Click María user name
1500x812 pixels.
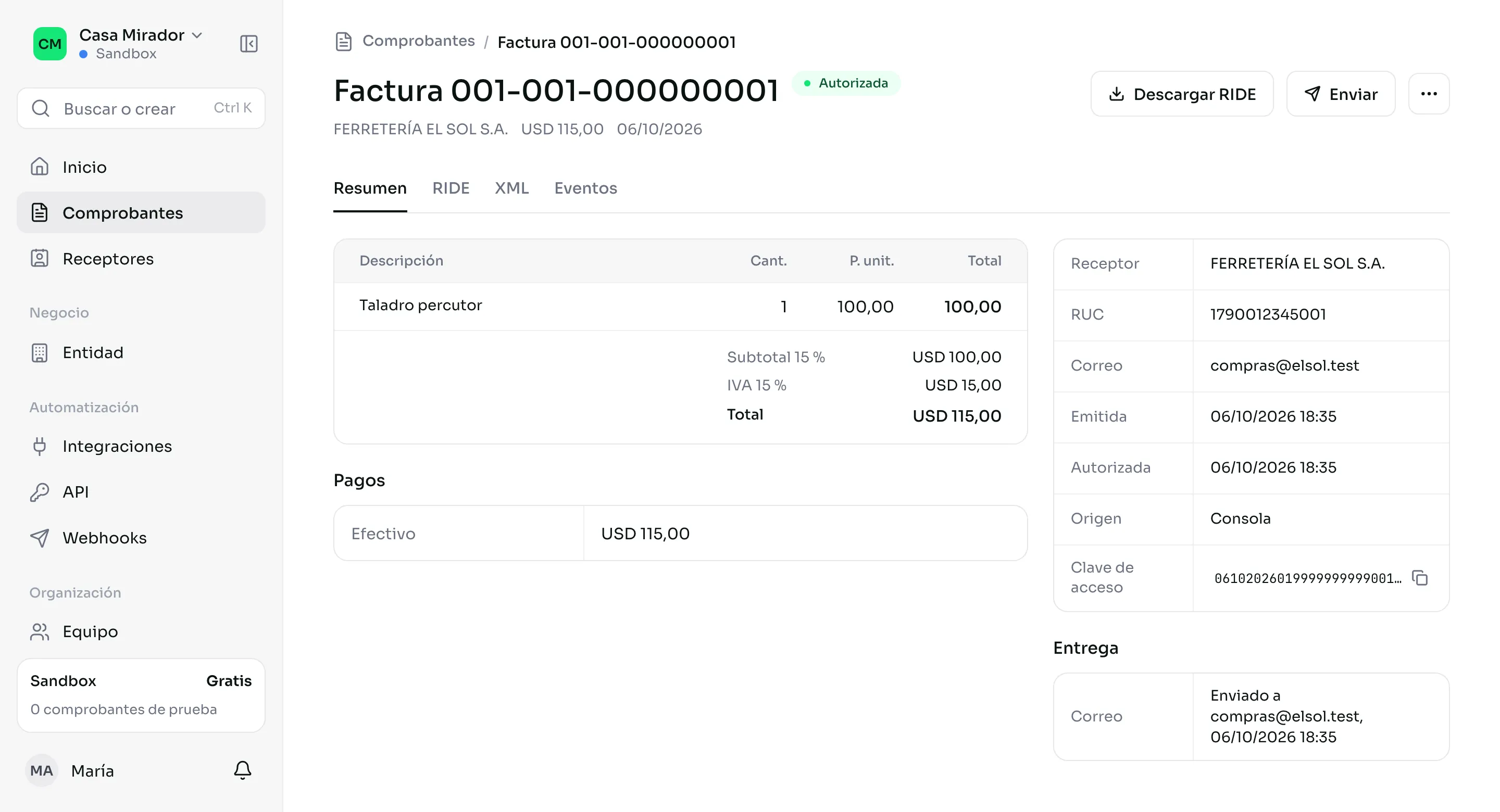[93, 771]
